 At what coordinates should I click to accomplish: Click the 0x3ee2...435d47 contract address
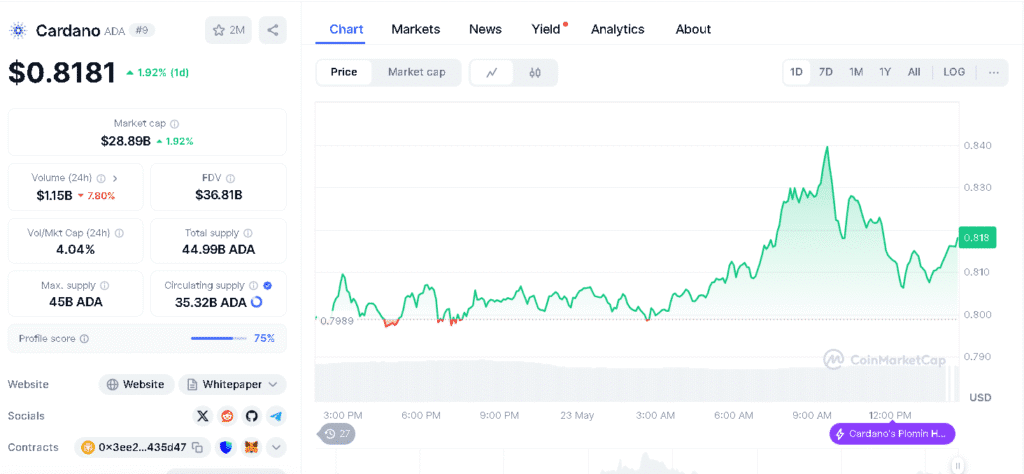tap(142, 447)
